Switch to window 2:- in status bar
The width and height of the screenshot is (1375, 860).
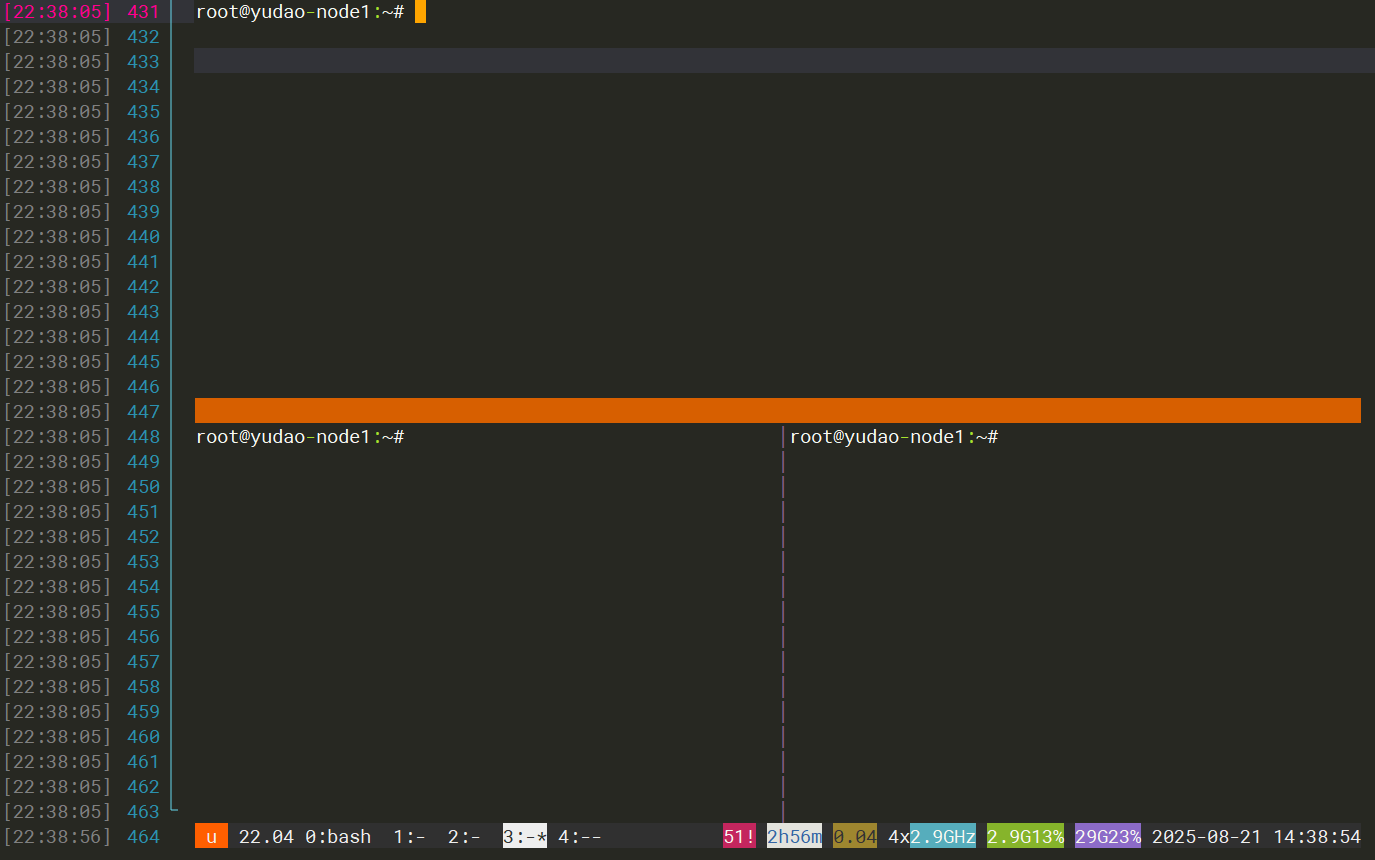(x=464, y=836)
